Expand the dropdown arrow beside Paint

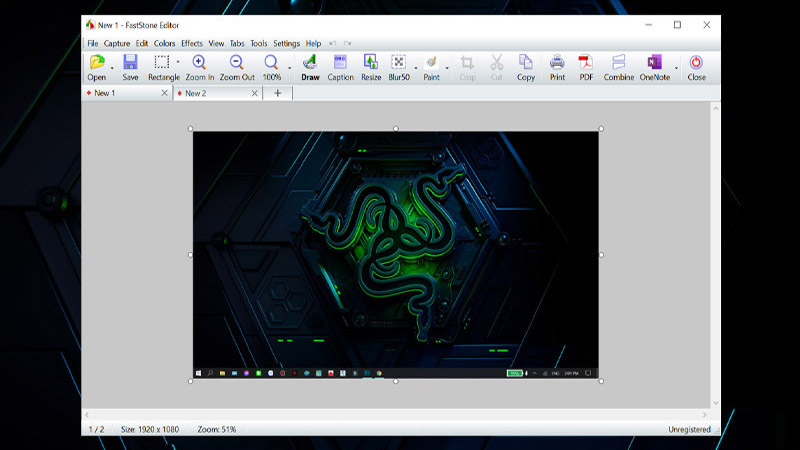click(x=447, y=67)
